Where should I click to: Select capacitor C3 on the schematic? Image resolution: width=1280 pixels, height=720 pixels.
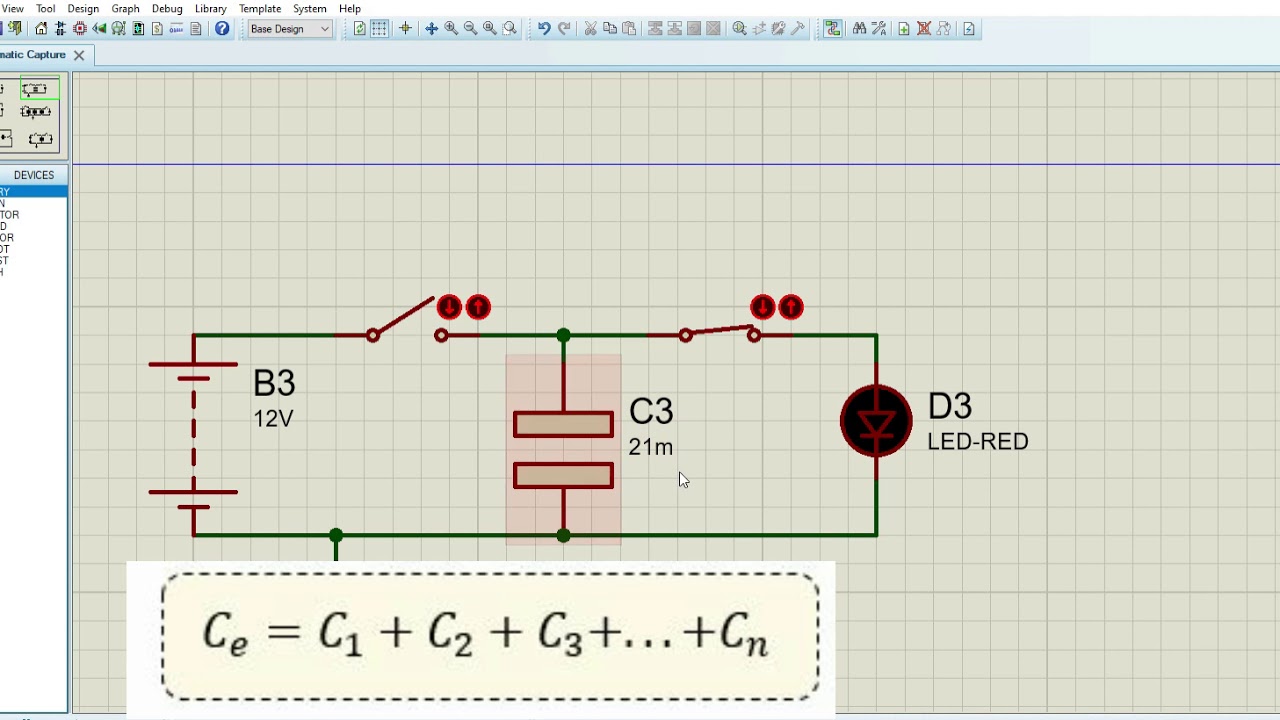click(x=563, y=450)
